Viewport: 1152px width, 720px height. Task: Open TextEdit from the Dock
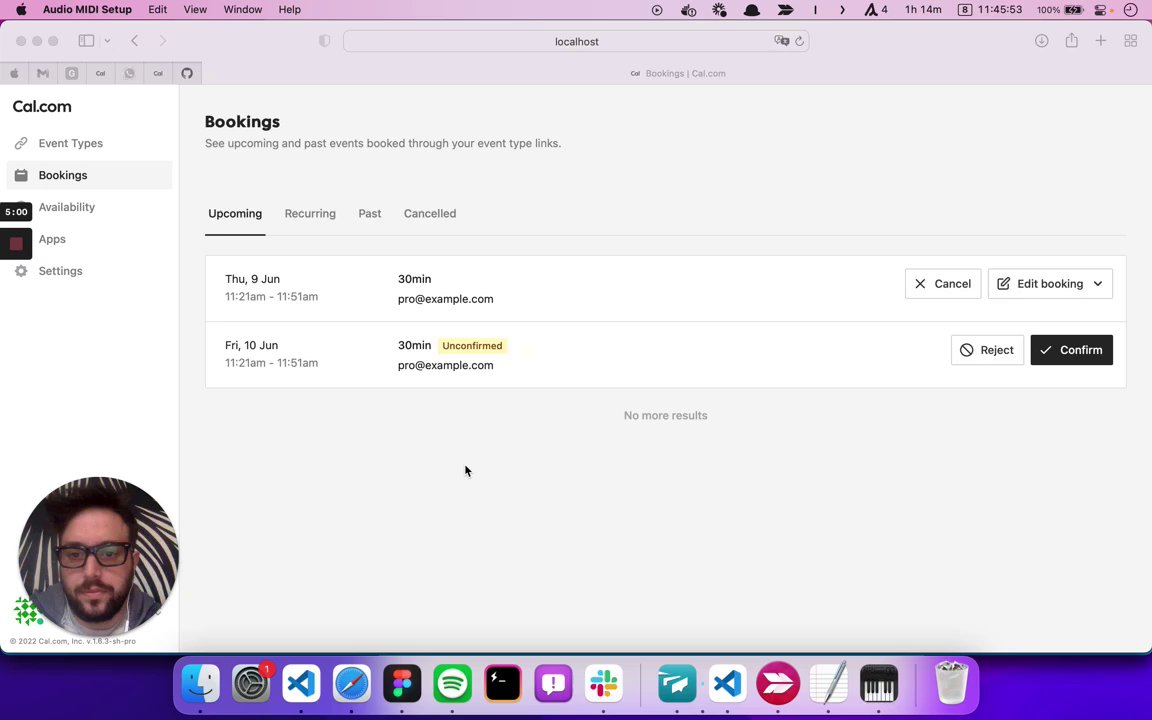[829, 683]
